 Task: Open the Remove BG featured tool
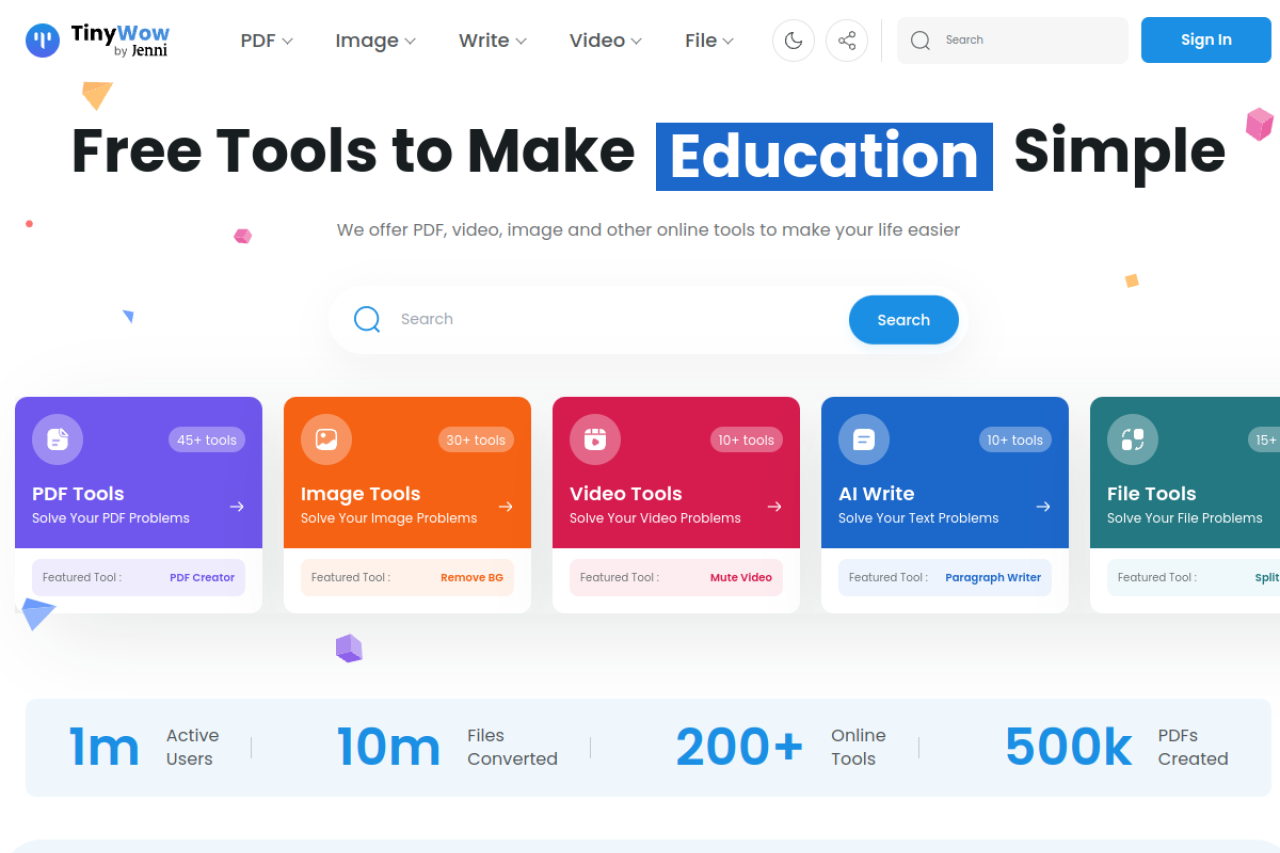(x=472, y=578)
